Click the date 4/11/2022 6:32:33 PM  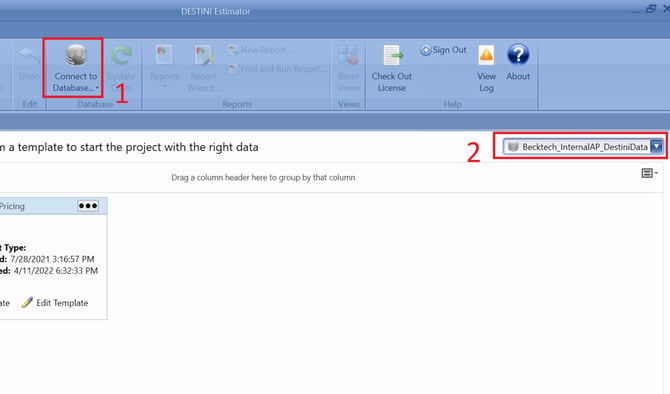tap(56, 271)
